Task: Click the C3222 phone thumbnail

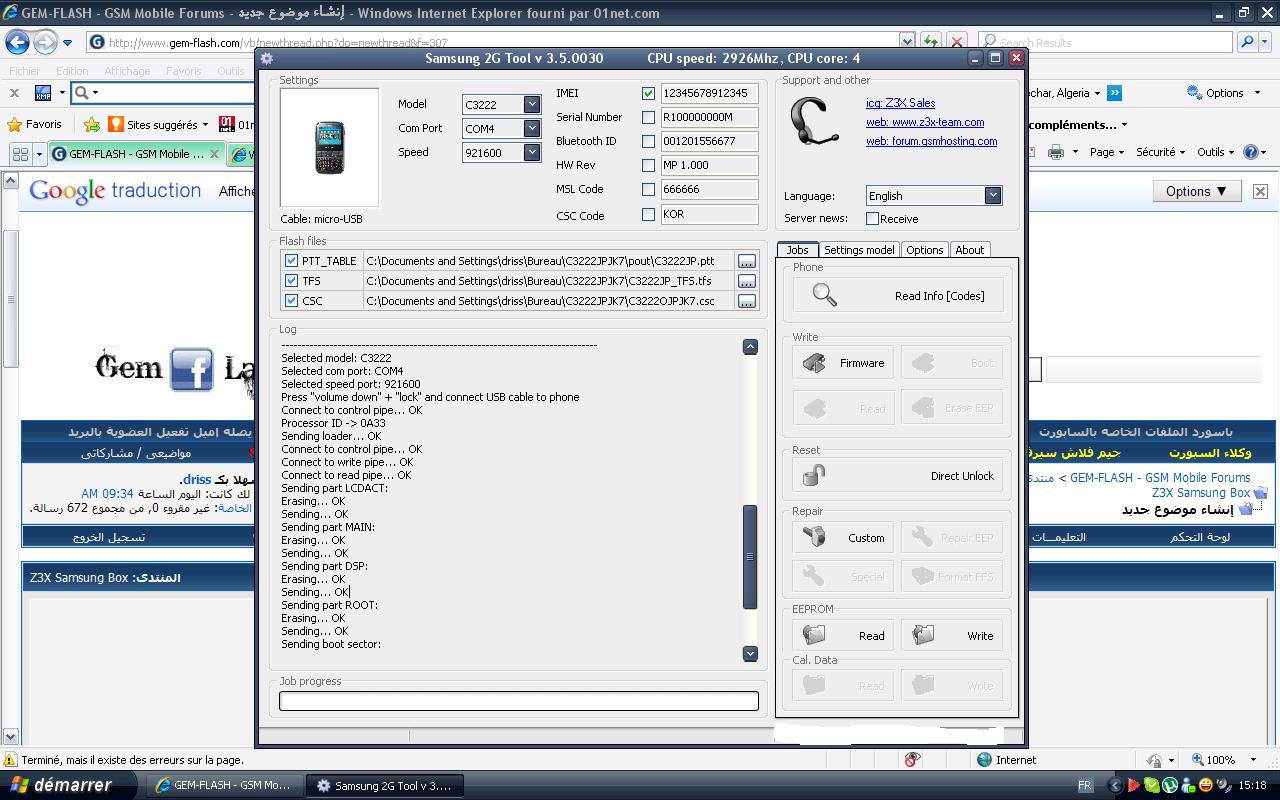Action: pos(329,147)
